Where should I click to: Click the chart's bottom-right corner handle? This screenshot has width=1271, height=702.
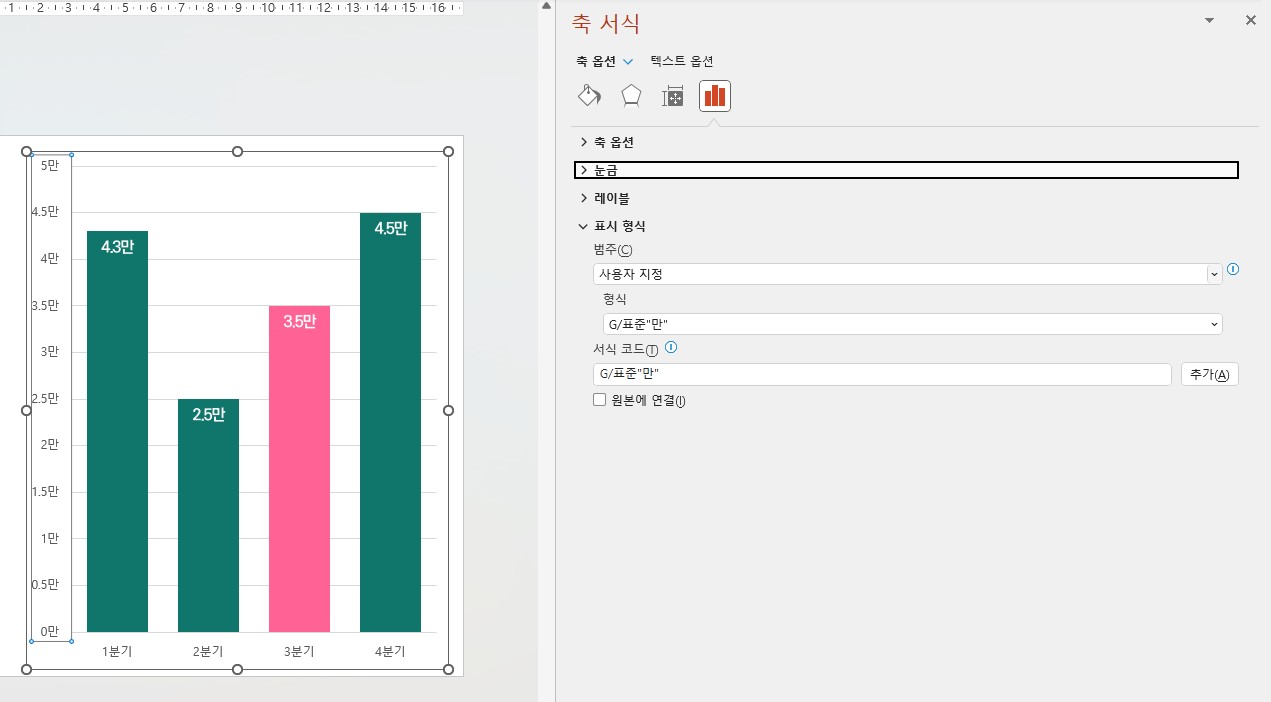(x=448, y=669)
